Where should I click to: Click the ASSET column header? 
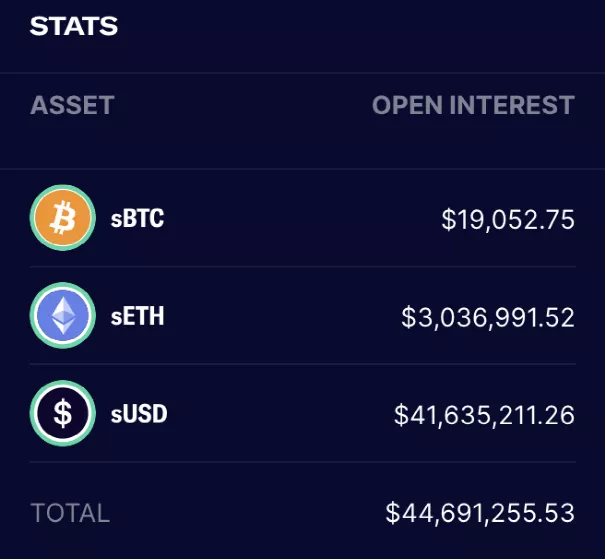pos(72,105)
